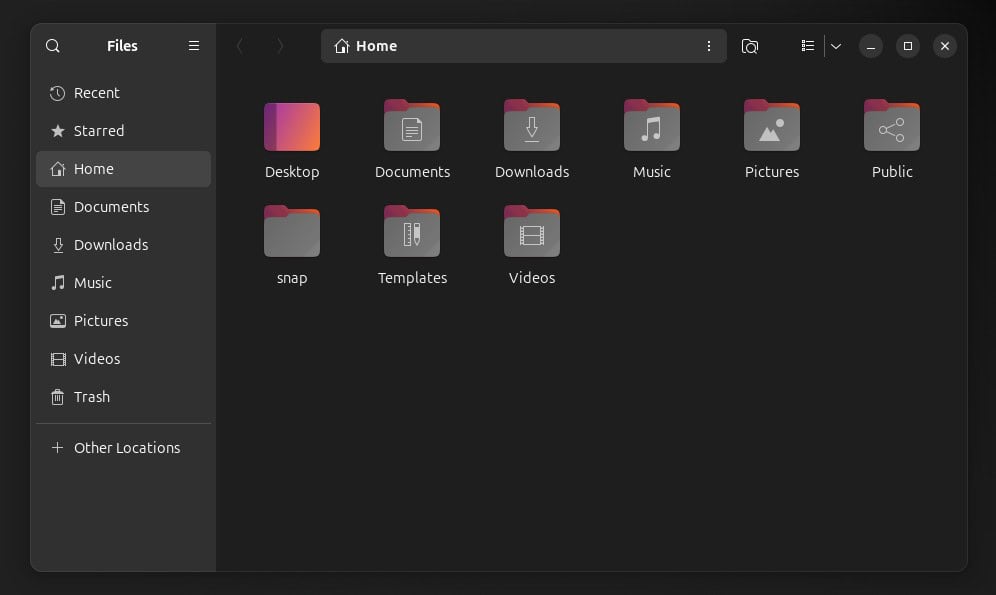The image size is (996, 595).
Task: Go back with the left arrow
Action: tap(240, 46)
